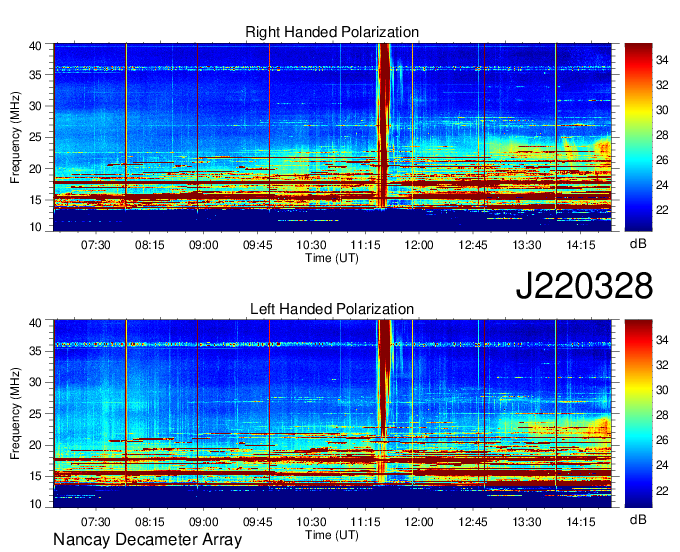Click the 28 dB value on the lower colorbar
Image resolution: width=680 pixels, height=552 pixels.
tap(662, 415)
